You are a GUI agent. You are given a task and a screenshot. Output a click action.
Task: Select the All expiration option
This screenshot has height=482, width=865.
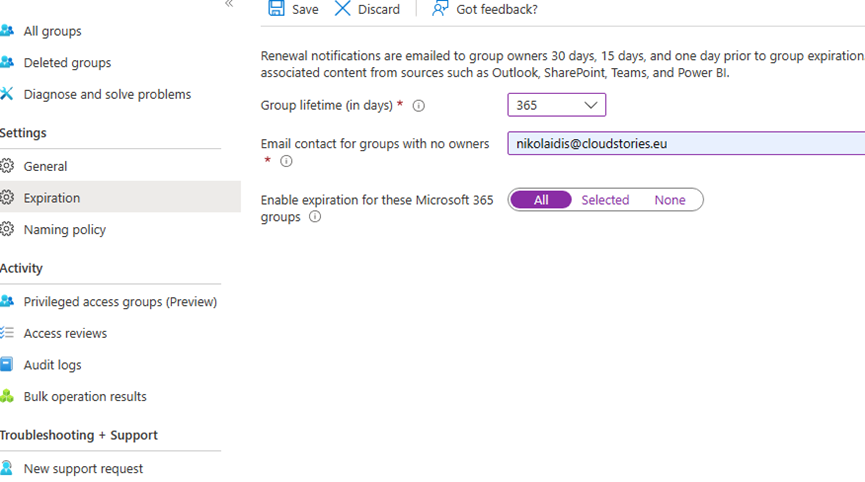click(x=541, y=200)
